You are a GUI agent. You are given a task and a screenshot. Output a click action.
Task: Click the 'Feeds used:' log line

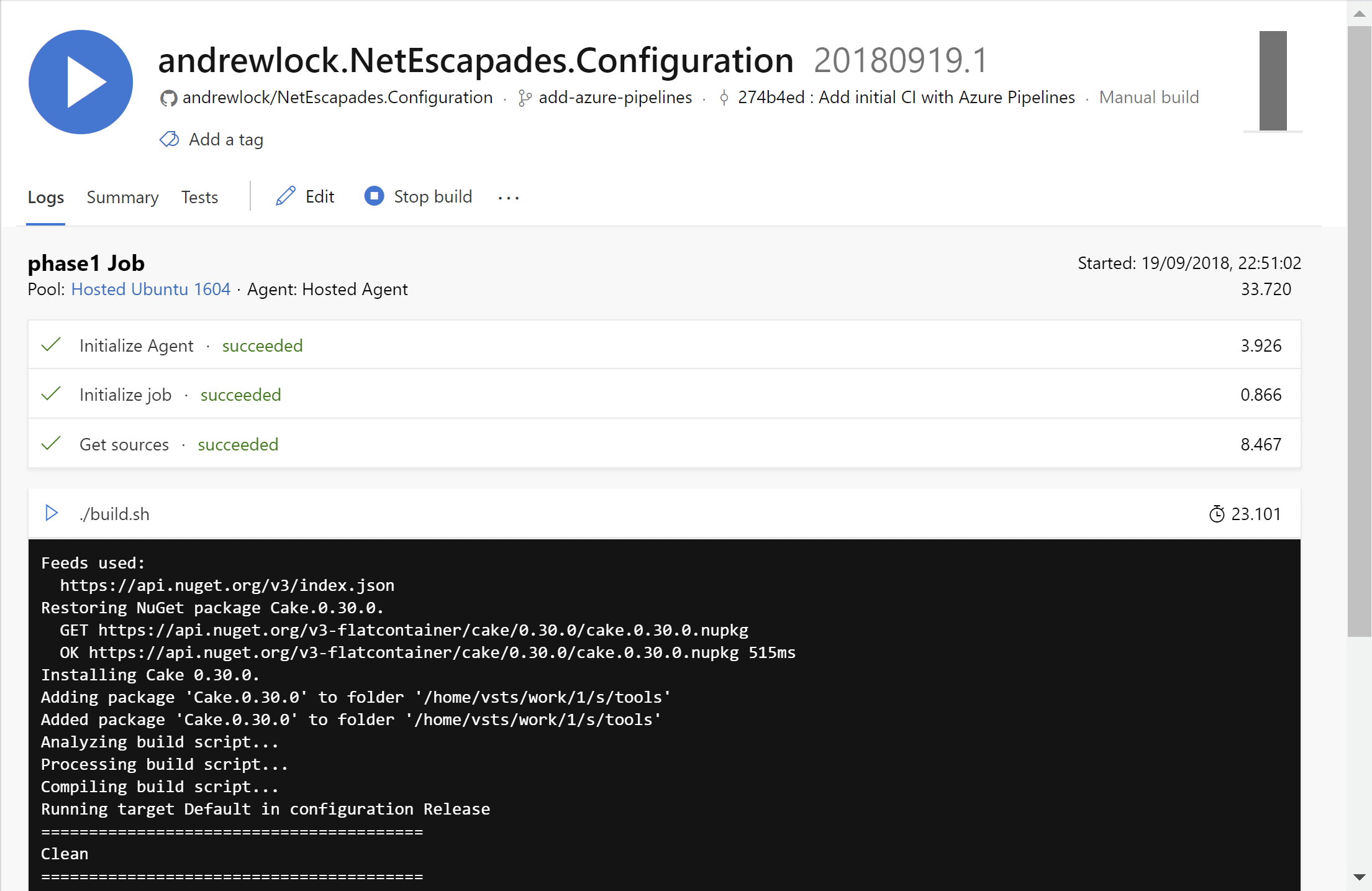coord(93,563)
